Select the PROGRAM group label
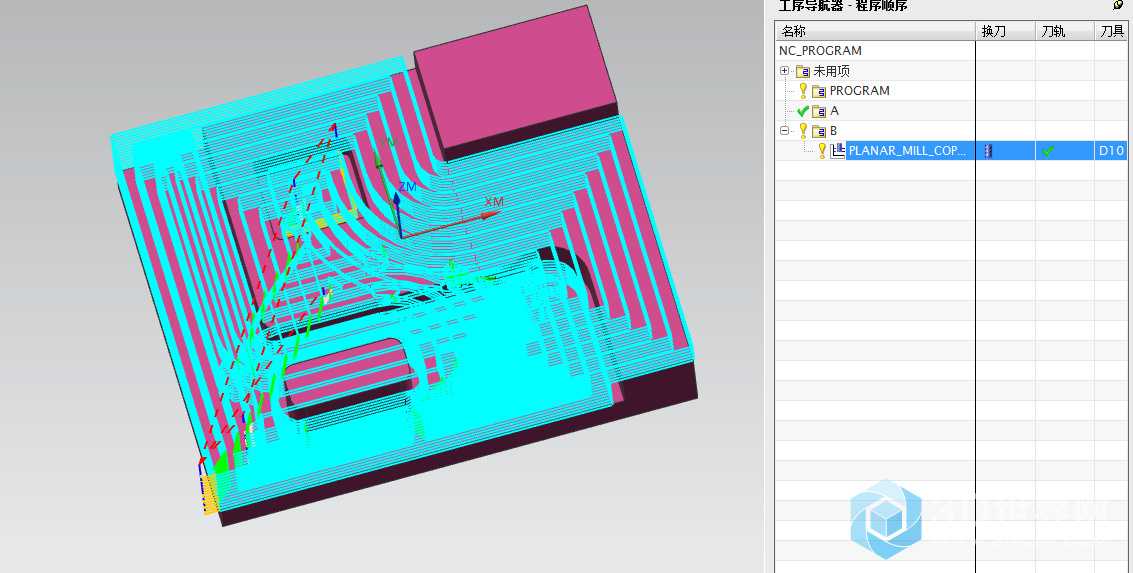1133x573 pixels. (859, 91)
